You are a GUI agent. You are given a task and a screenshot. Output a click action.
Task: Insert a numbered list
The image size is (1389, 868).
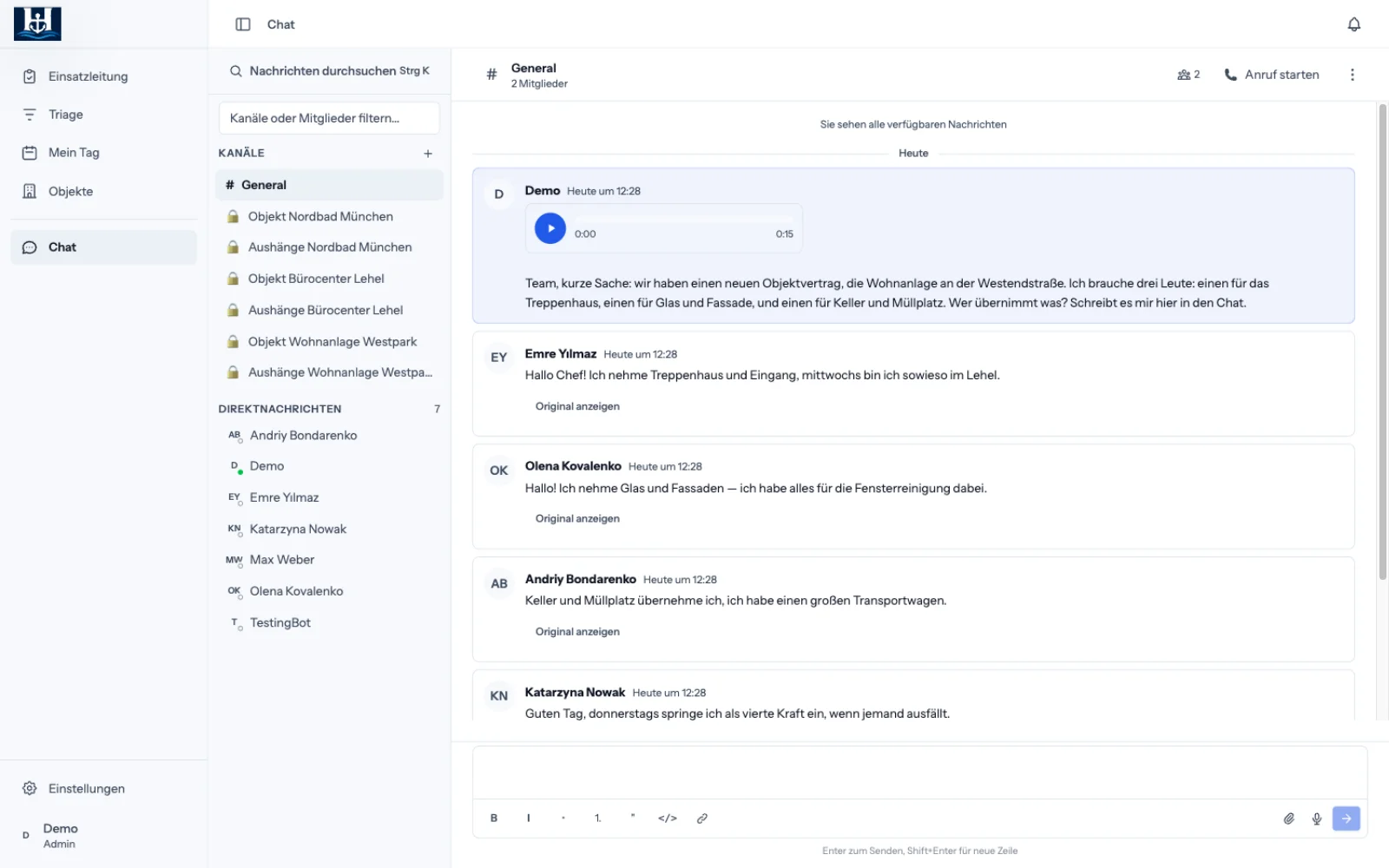pos(598,819)
